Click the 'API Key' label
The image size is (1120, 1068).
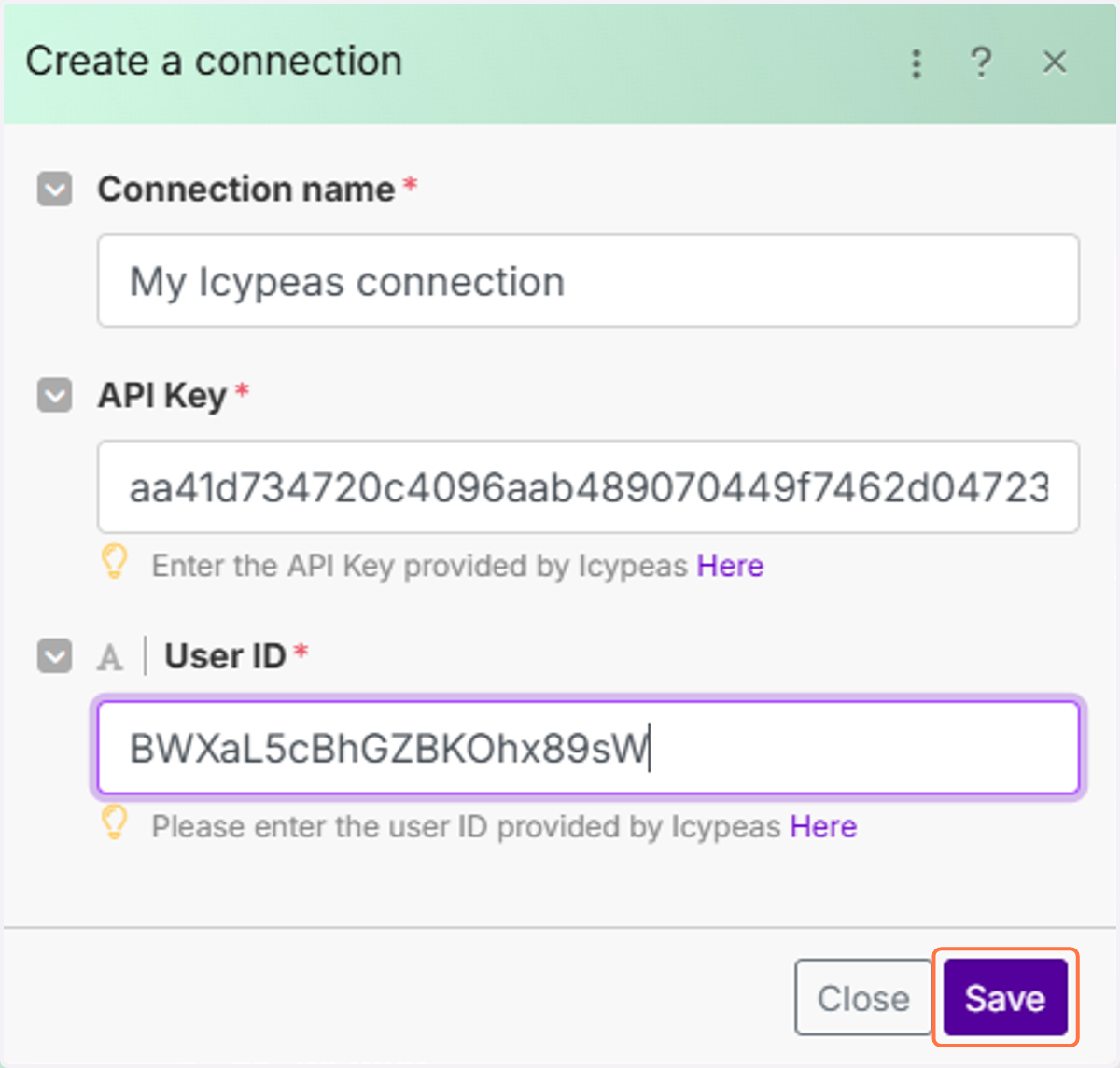pos(162,396)
